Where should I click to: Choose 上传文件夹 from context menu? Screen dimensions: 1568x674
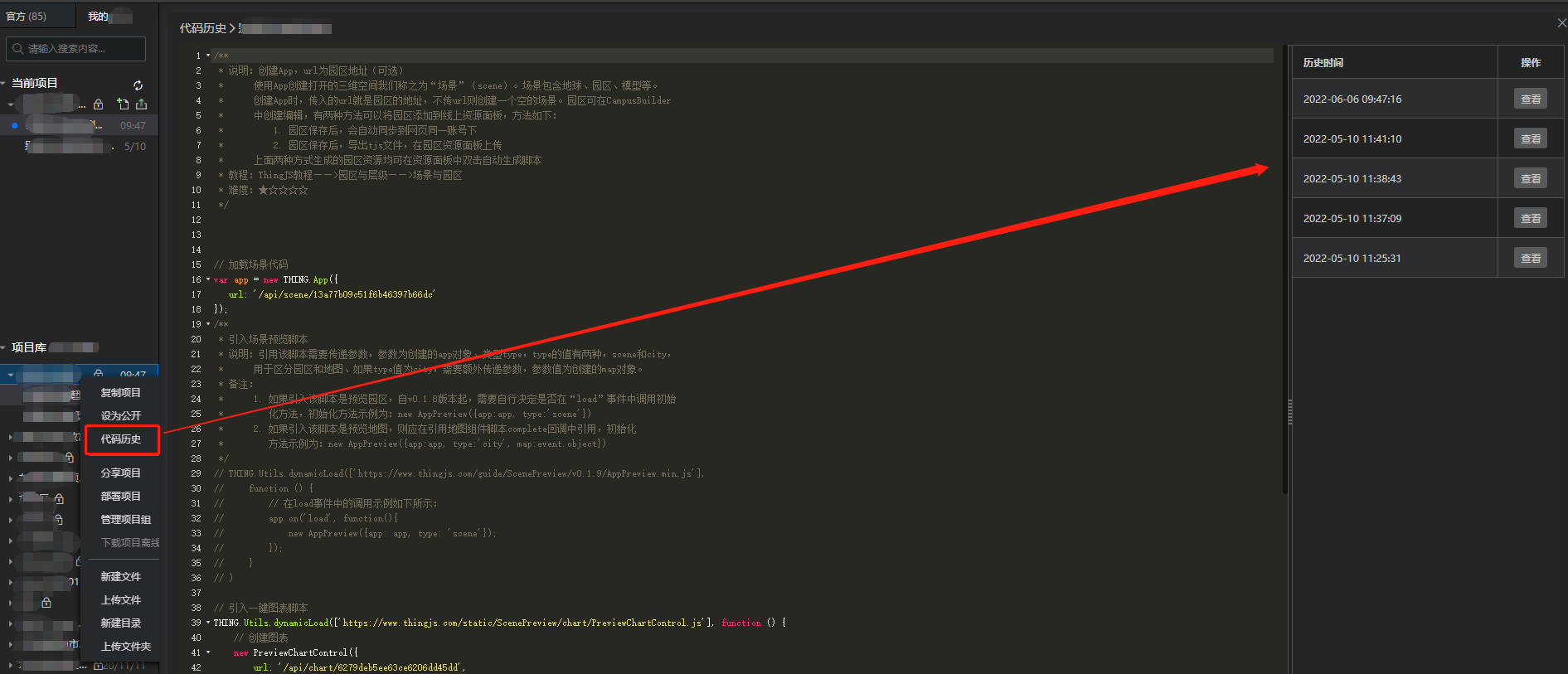pyautogui.click(x=126, y=646)
